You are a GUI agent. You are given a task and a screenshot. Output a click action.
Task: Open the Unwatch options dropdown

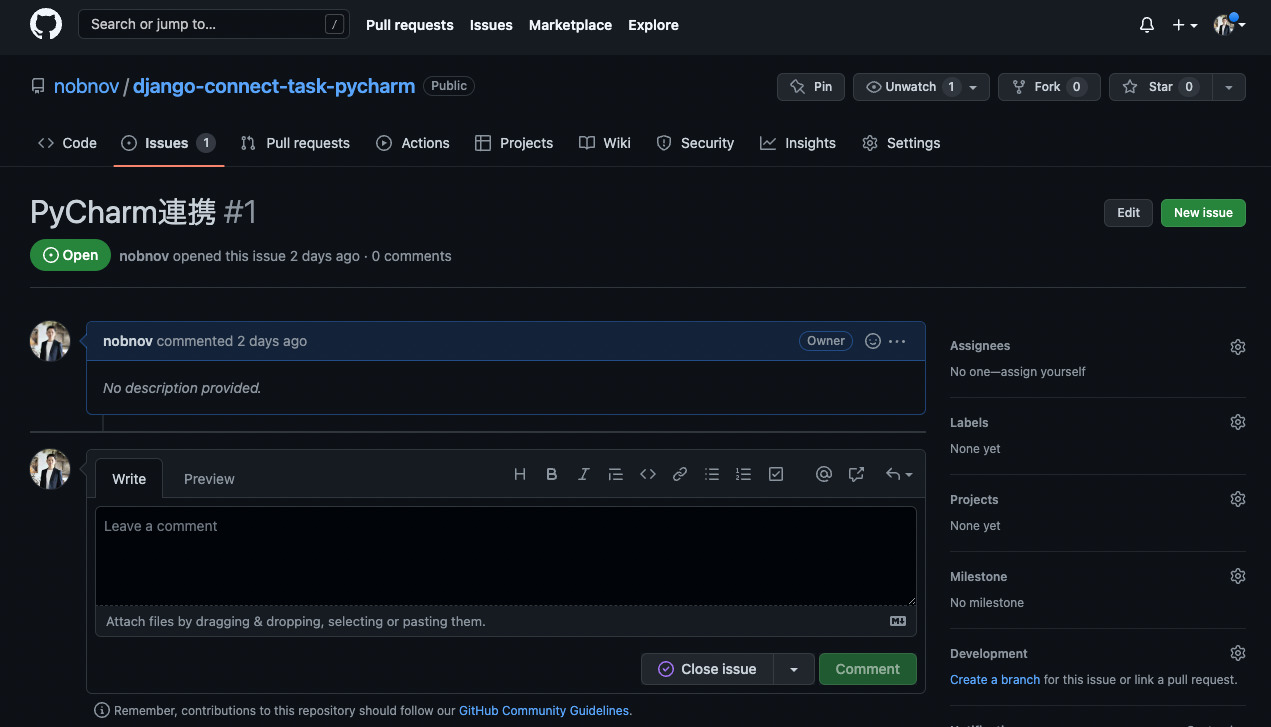point(972,87)
